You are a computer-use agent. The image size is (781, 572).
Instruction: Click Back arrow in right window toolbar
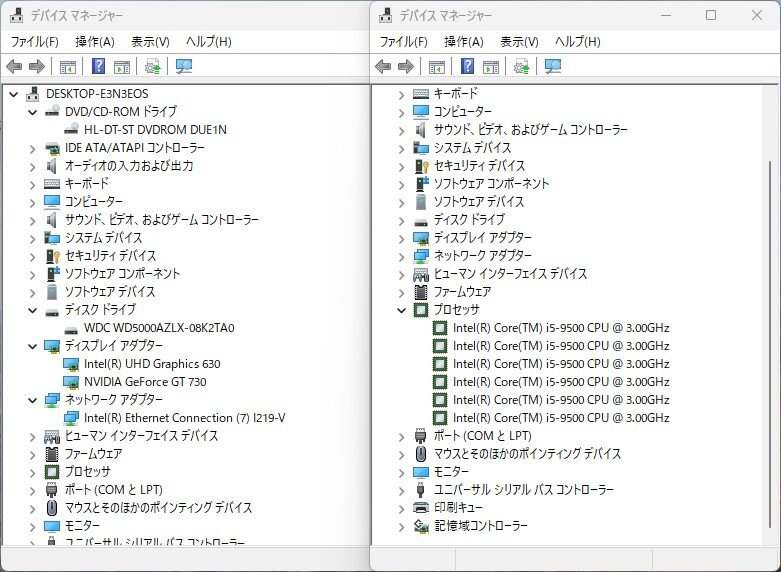(383, 66)
